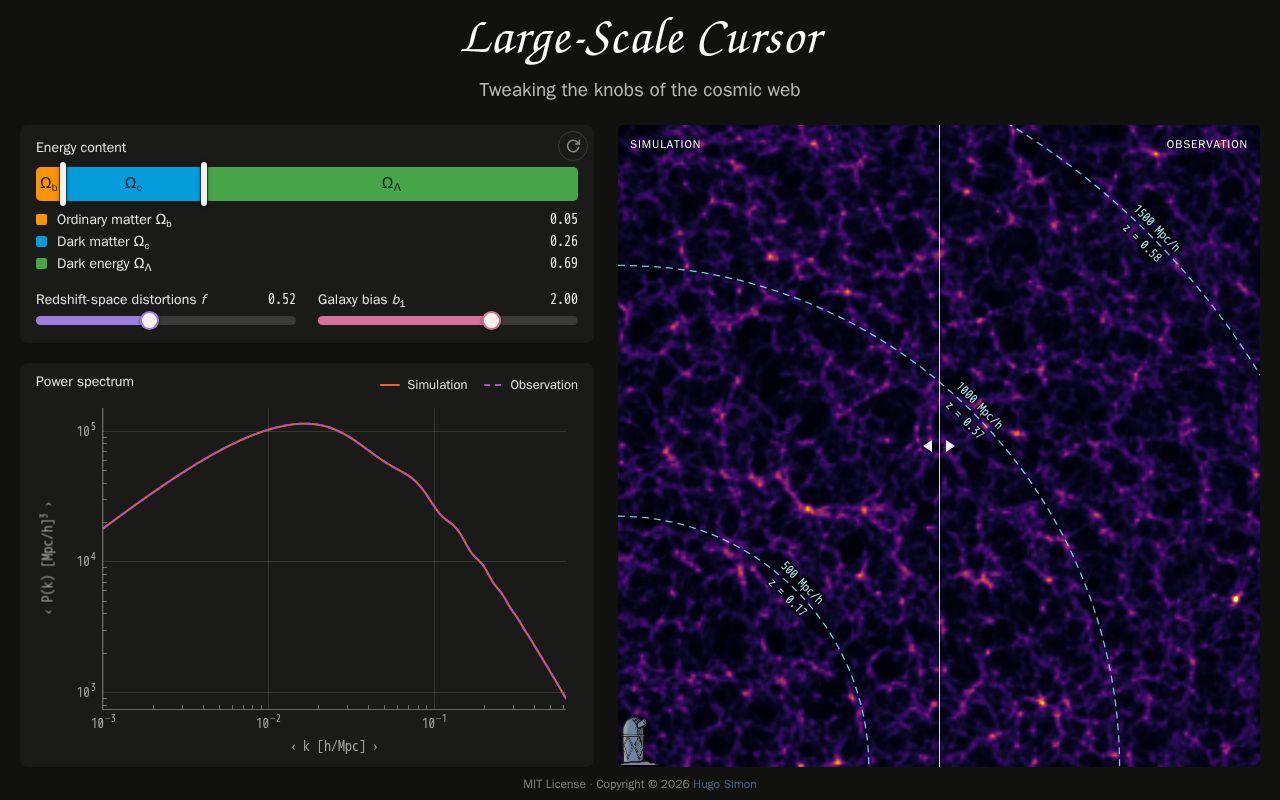Viewport: 1280px width, 800px height.
Task: Click the green Dark energy legend square
Action: click(41, 263)
